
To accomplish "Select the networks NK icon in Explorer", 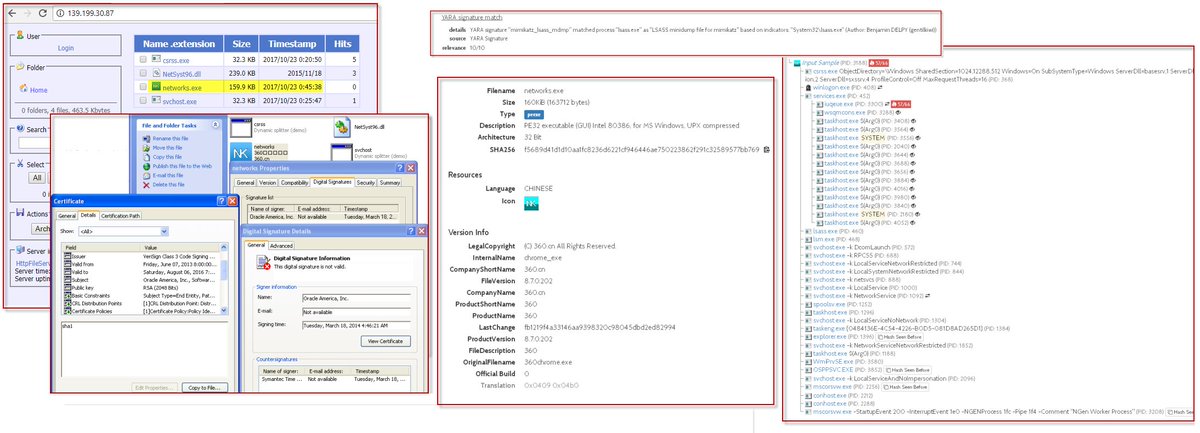I will [x=240, y=153].
